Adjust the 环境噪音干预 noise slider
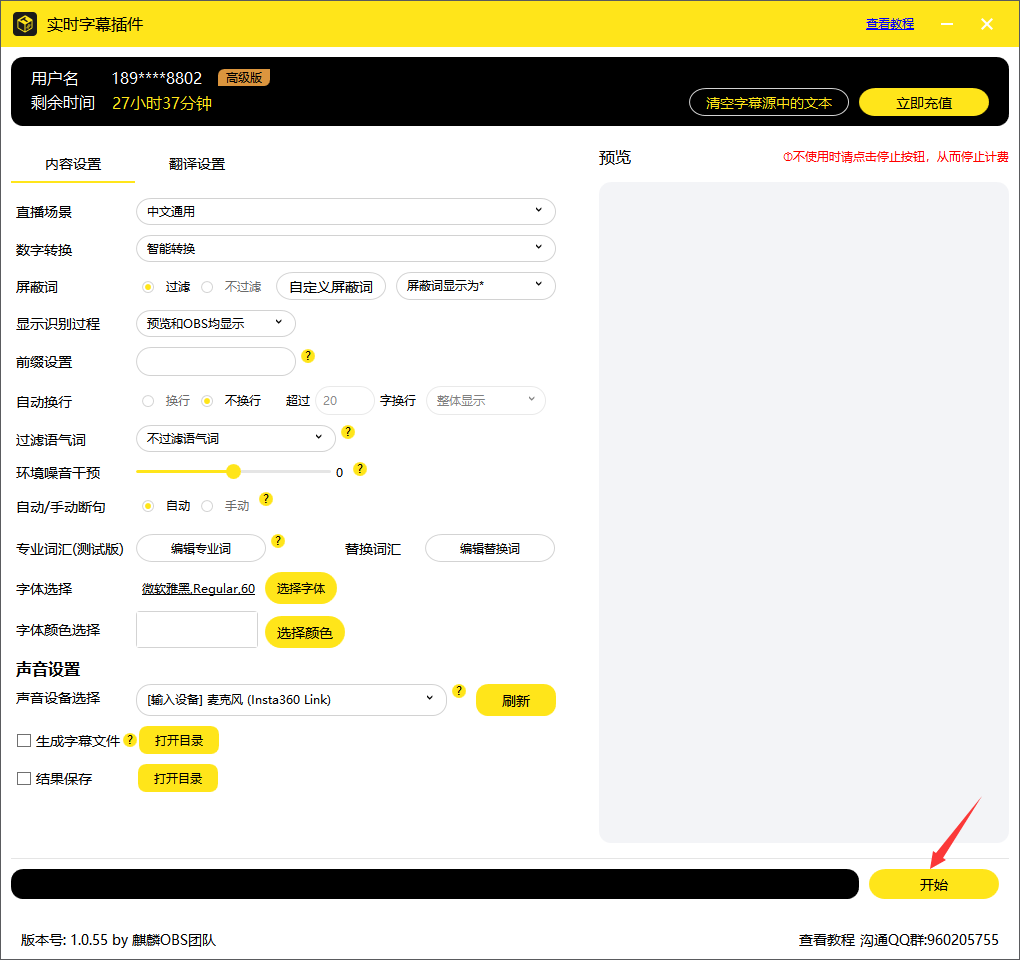This screenshot has height=960, width=1020. (233, 471)
